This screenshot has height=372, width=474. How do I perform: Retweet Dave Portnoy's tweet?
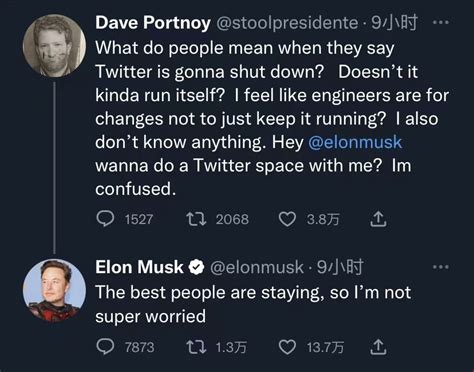tap(196, 219)
